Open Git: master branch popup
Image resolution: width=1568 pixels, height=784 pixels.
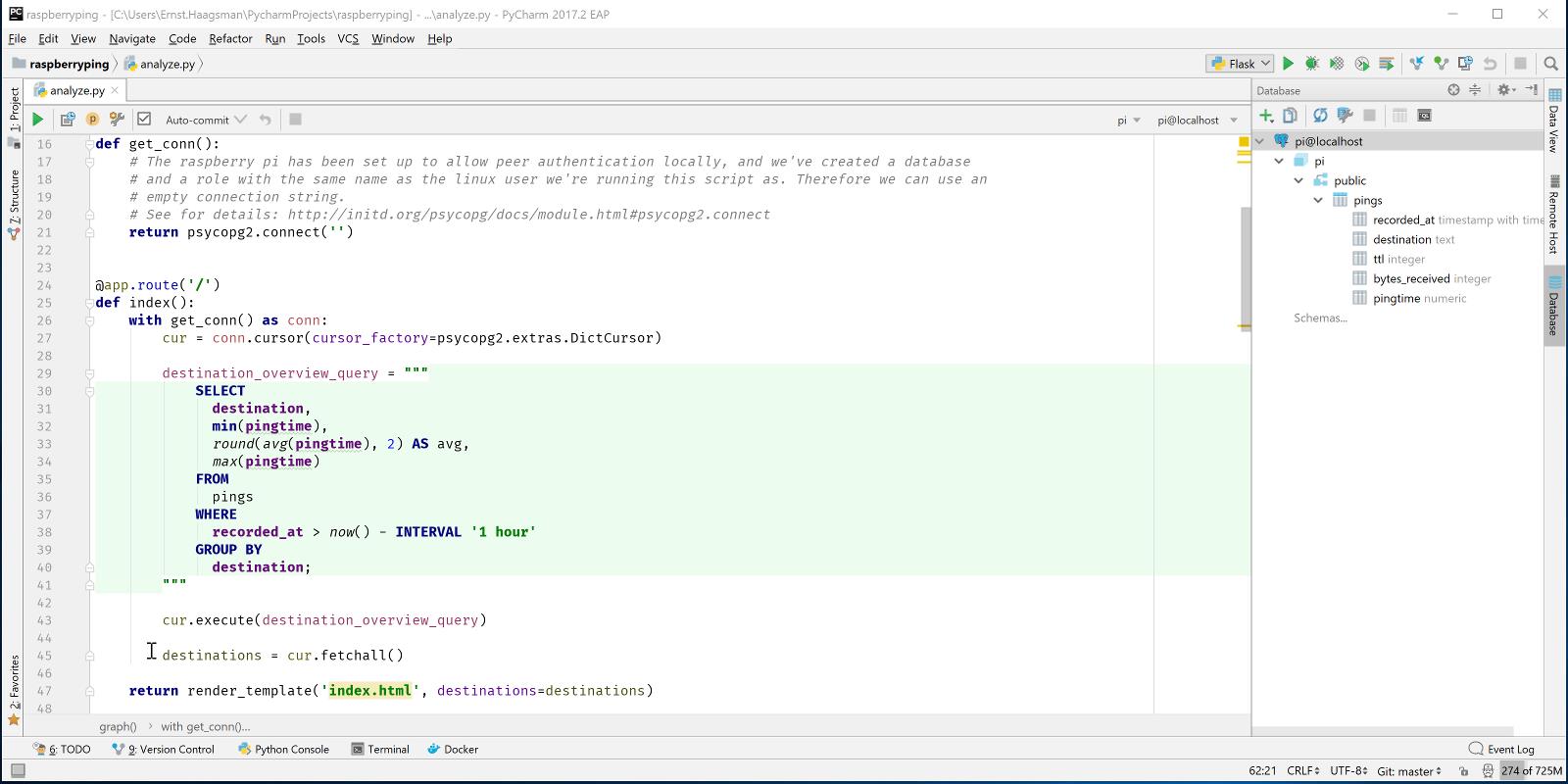click(1409, 771)
